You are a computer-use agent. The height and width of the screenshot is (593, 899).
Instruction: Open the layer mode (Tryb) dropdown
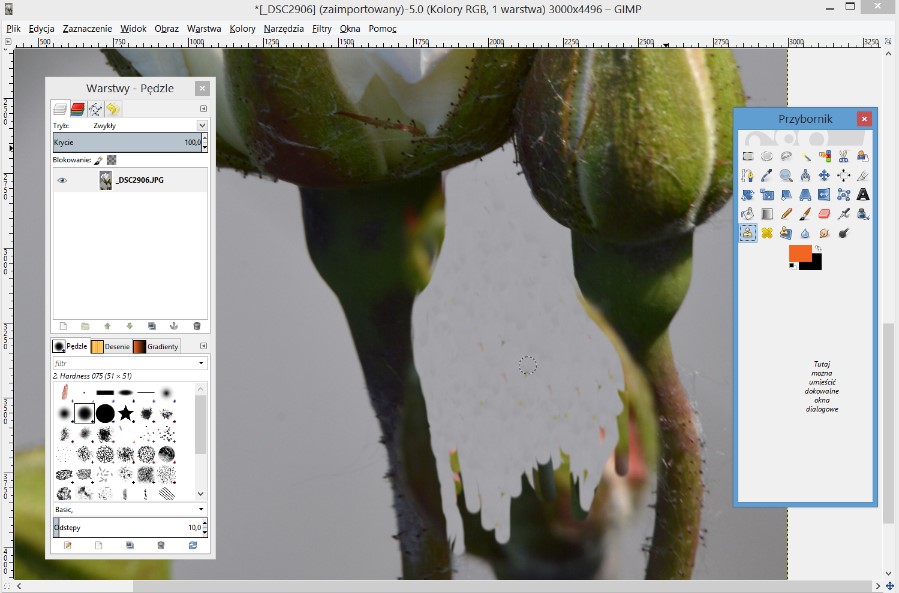202,126
